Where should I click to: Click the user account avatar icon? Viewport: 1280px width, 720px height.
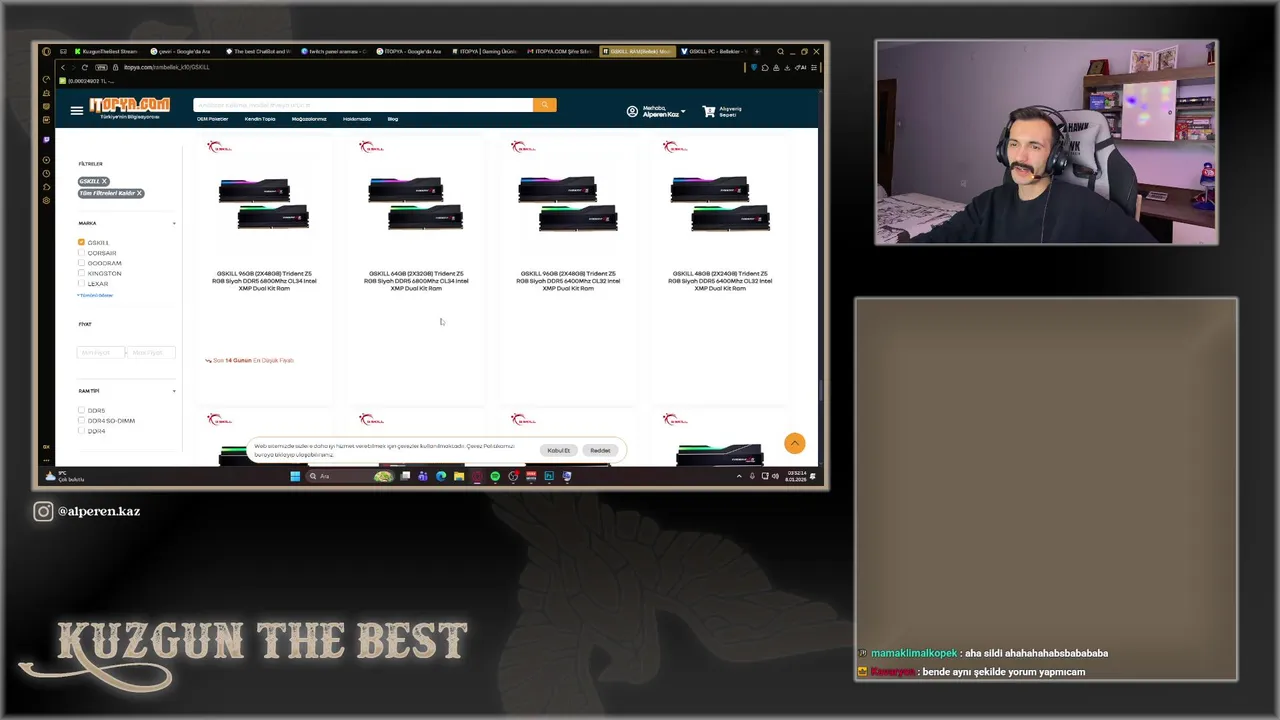632,111
